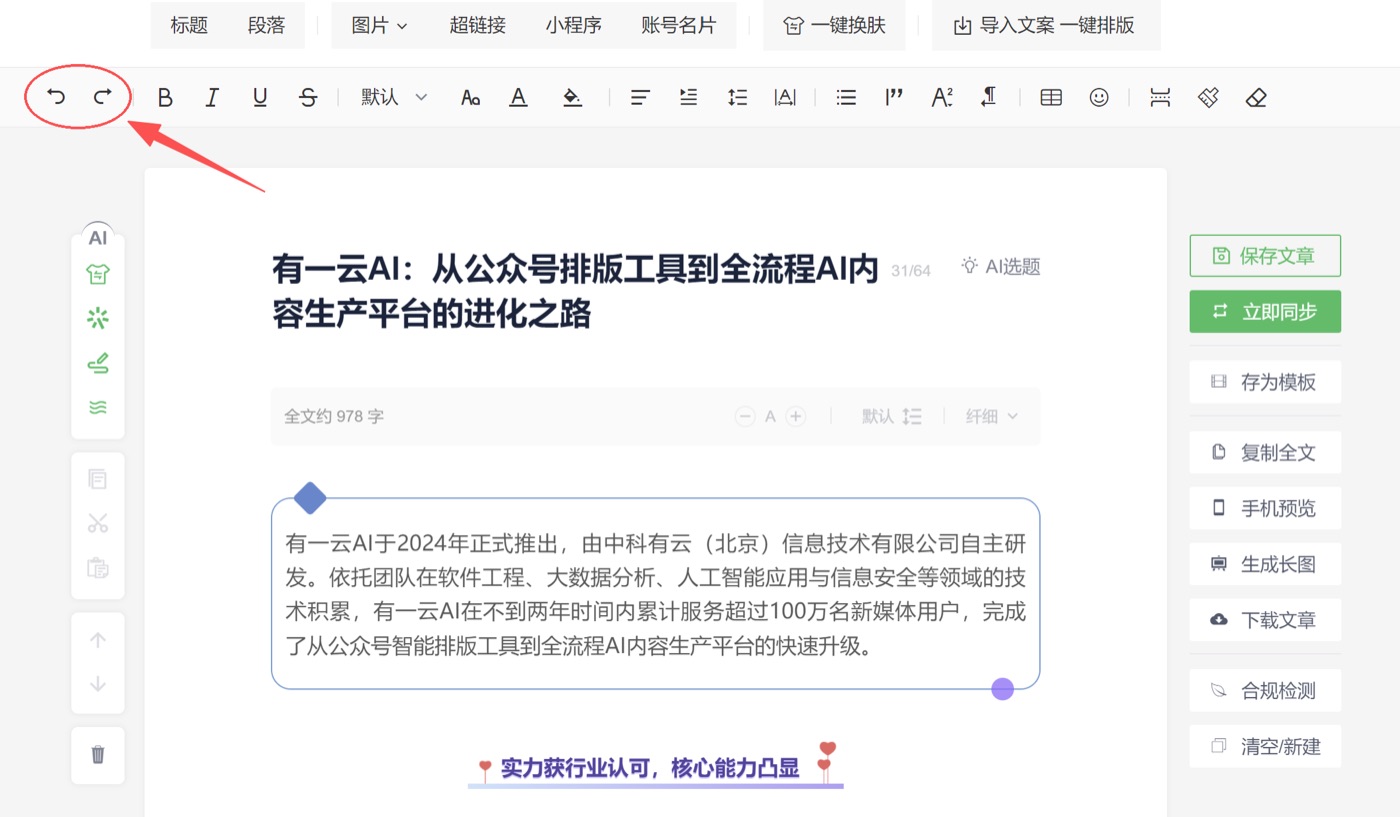The image size is (1400, 817).
Task: Click 手机预览 to preview on phone
Action: point(1265,508)
